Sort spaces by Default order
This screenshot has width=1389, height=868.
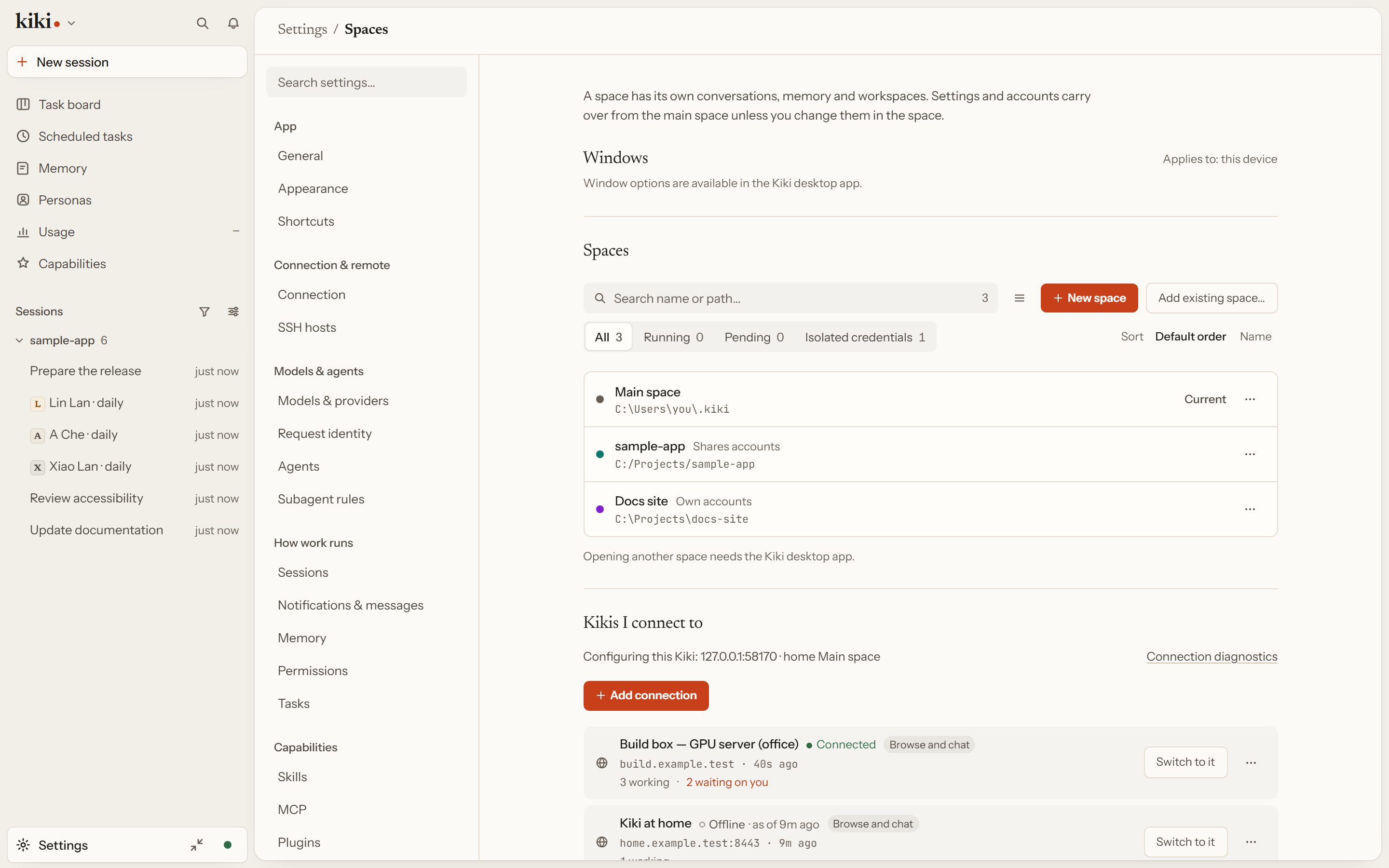click(x=1190, y=337)
